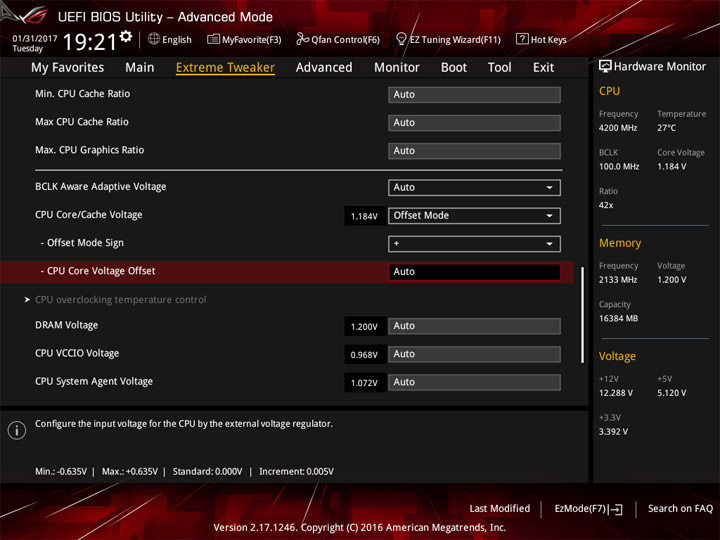Click the Qfan Control fan icon

302,39
